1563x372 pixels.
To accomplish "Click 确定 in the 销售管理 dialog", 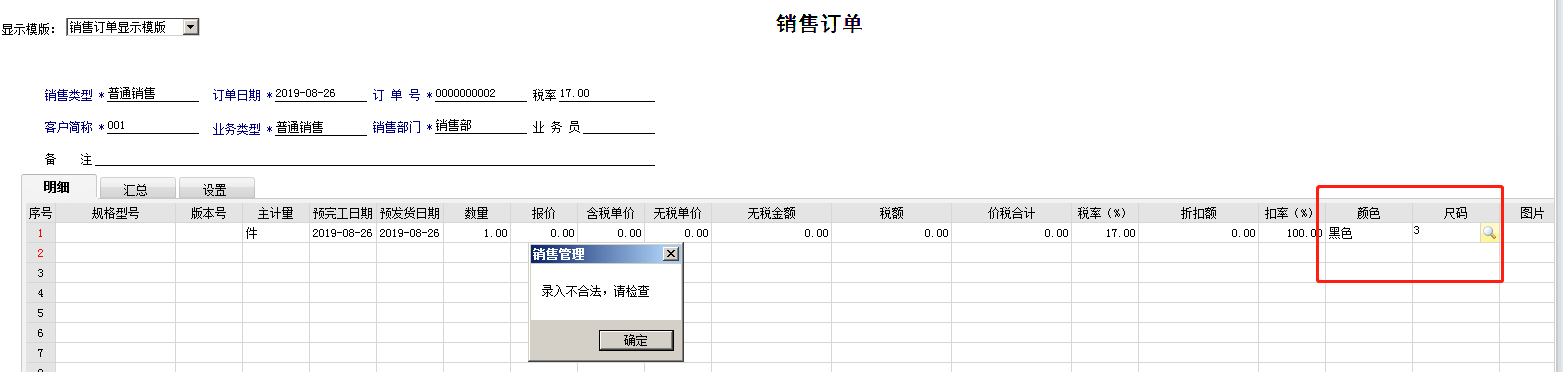I will point(635,340).
